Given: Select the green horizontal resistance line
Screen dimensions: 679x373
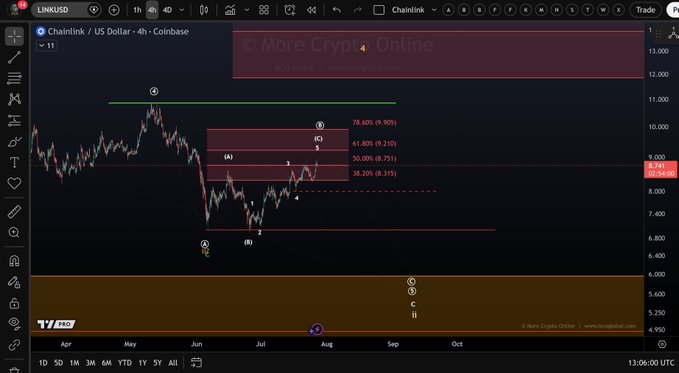Looking at the screenshot, I should point(252,103).
